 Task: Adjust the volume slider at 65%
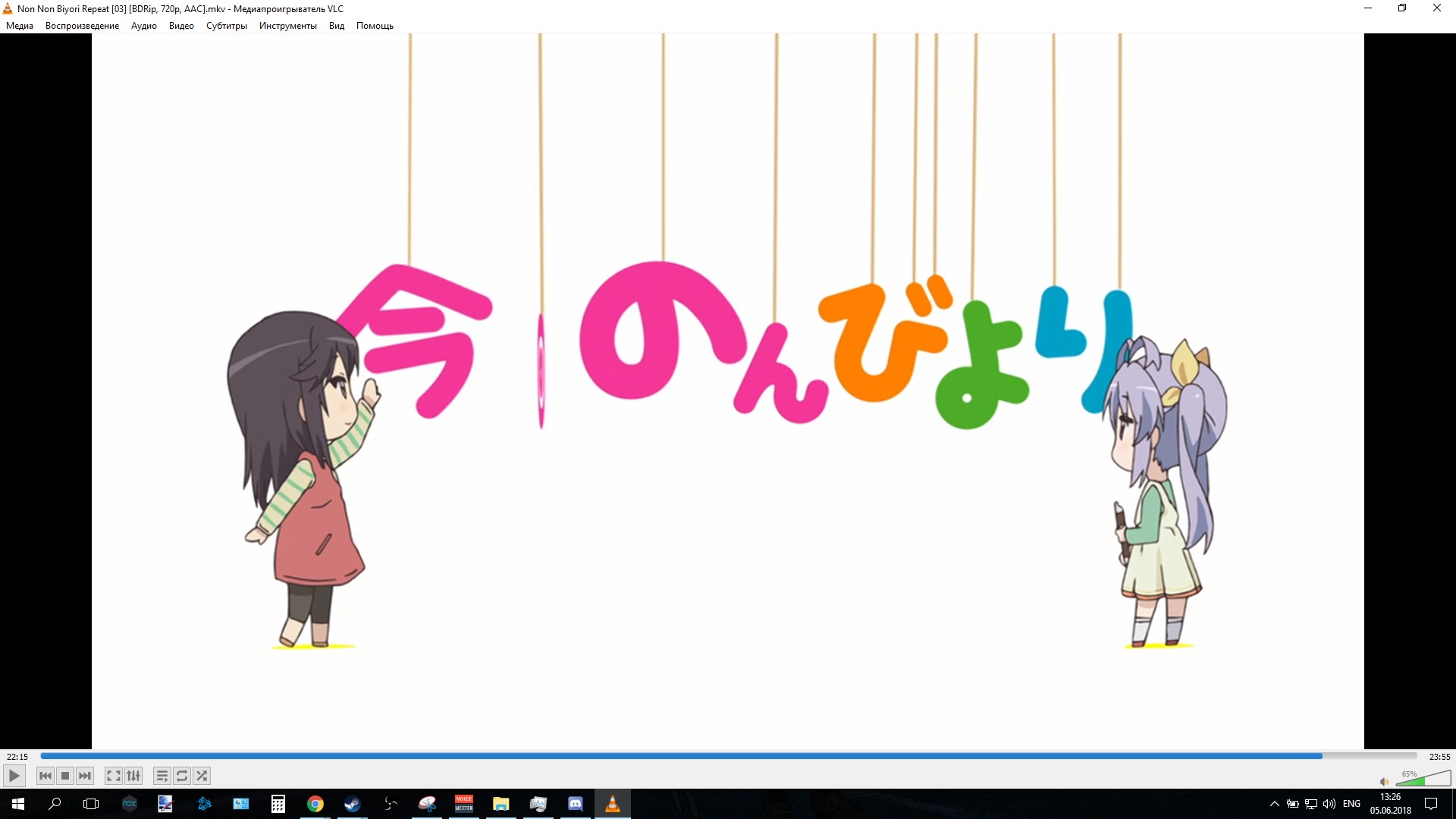tap(1423, 780)
